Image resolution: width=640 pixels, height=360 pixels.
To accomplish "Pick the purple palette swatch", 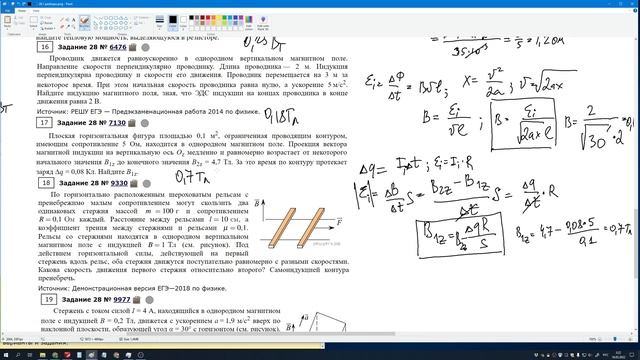I will 241,18.
